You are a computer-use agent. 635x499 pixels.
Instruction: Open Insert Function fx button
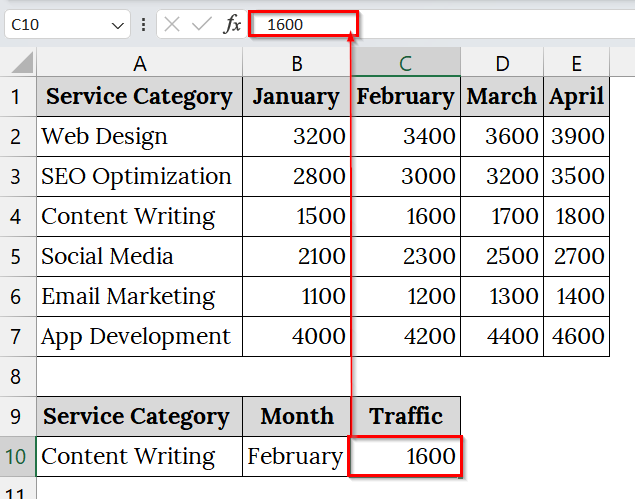[x=232, y=24]
